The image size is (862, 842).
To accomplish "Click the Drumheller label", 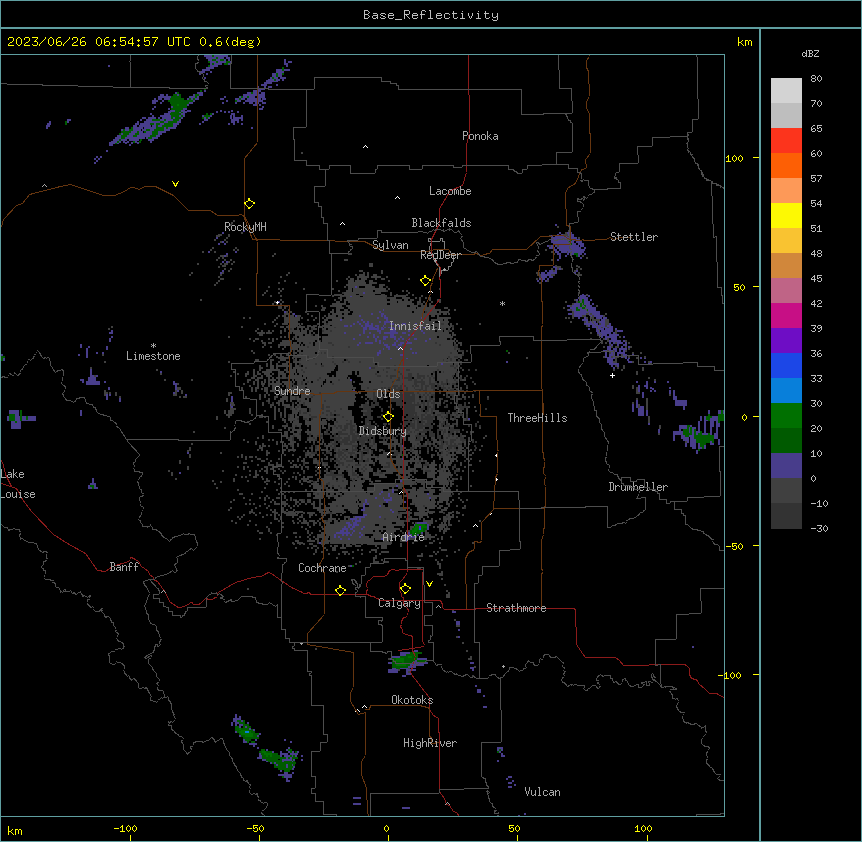I will [638, 487].
